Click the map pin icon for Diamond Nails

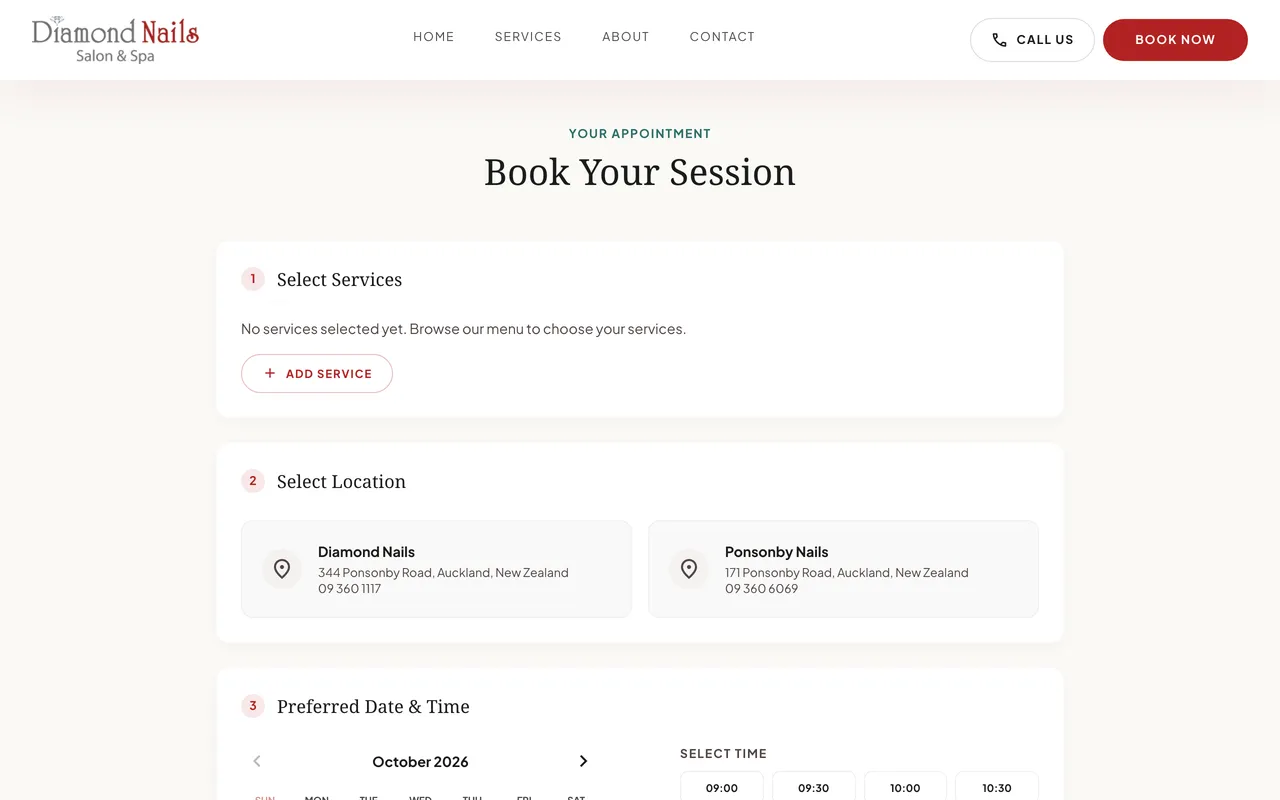pyautogui.click(x=282, y=569)
